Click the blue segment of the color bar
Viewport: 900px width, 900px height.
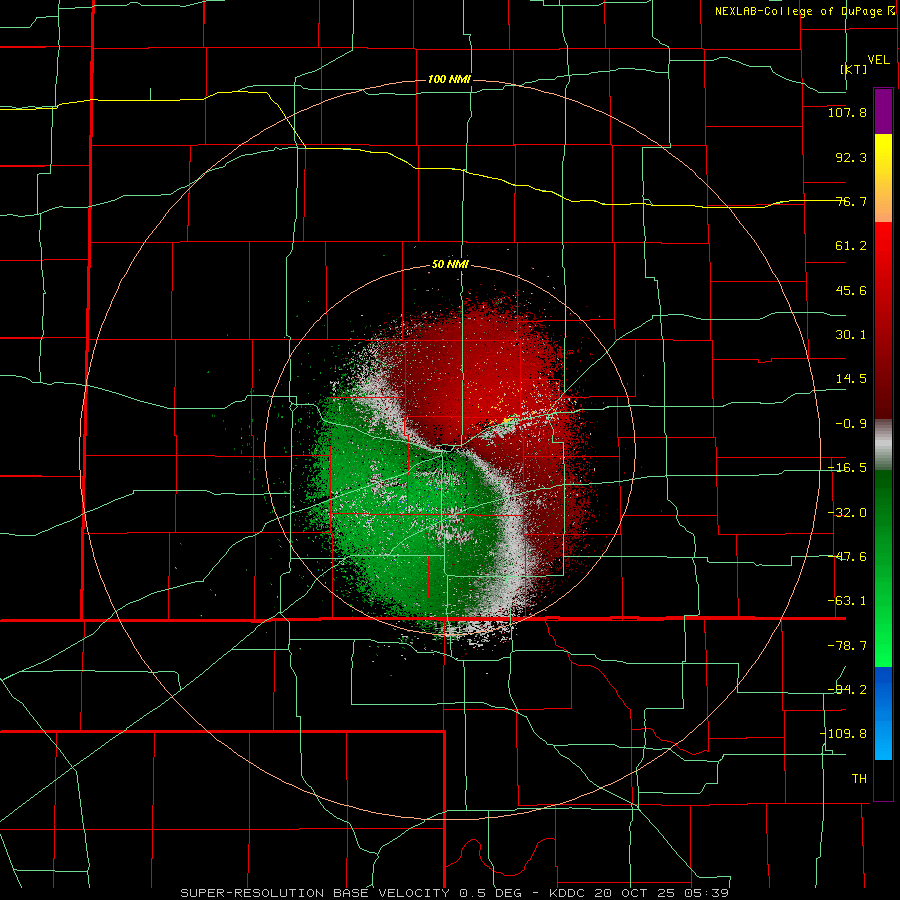tap(883, 713)
